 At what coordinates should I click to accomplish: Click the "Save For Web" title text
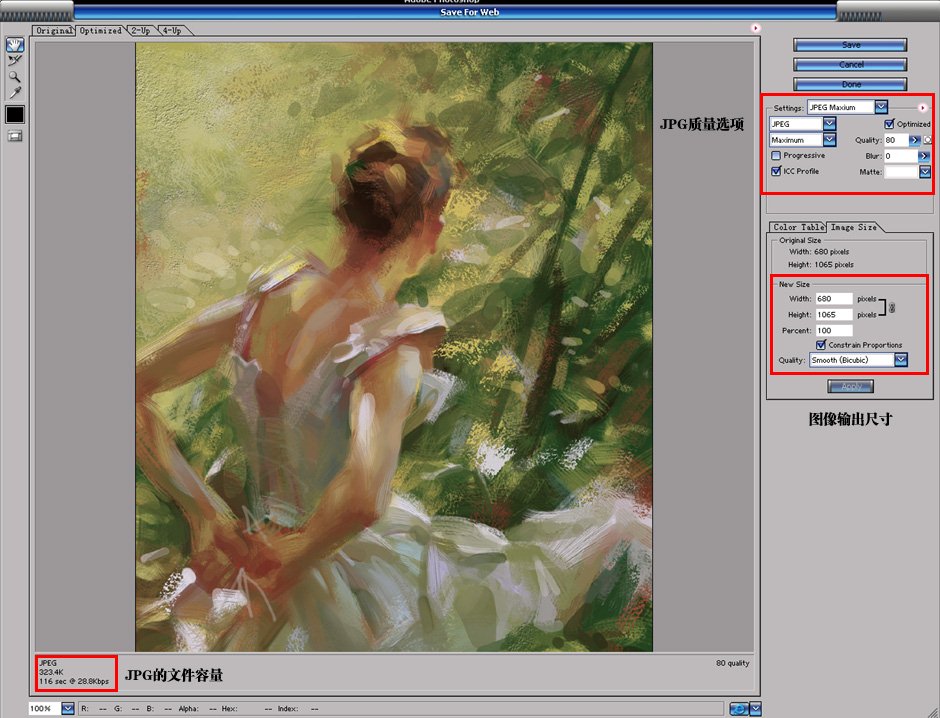tap(469, 12)
